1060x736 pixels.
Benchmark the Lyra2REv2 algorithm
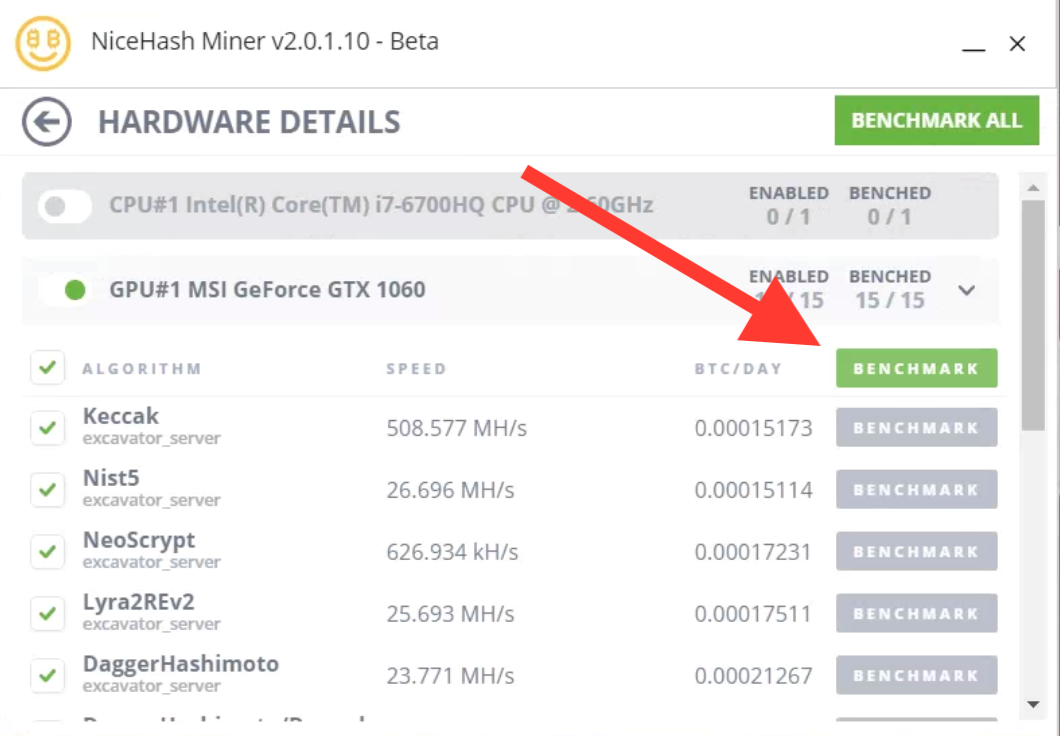click(x=917, y=613)
